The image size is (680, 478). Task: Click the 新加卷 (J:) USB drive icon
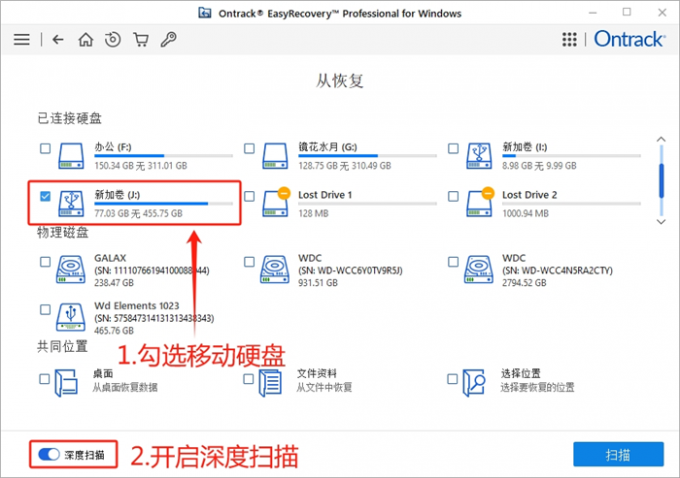71,203
